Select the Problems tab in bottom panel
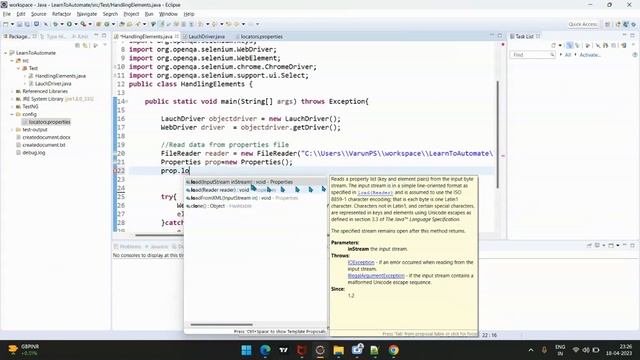This screenshot has width=640, height=360. coord(127,247)
